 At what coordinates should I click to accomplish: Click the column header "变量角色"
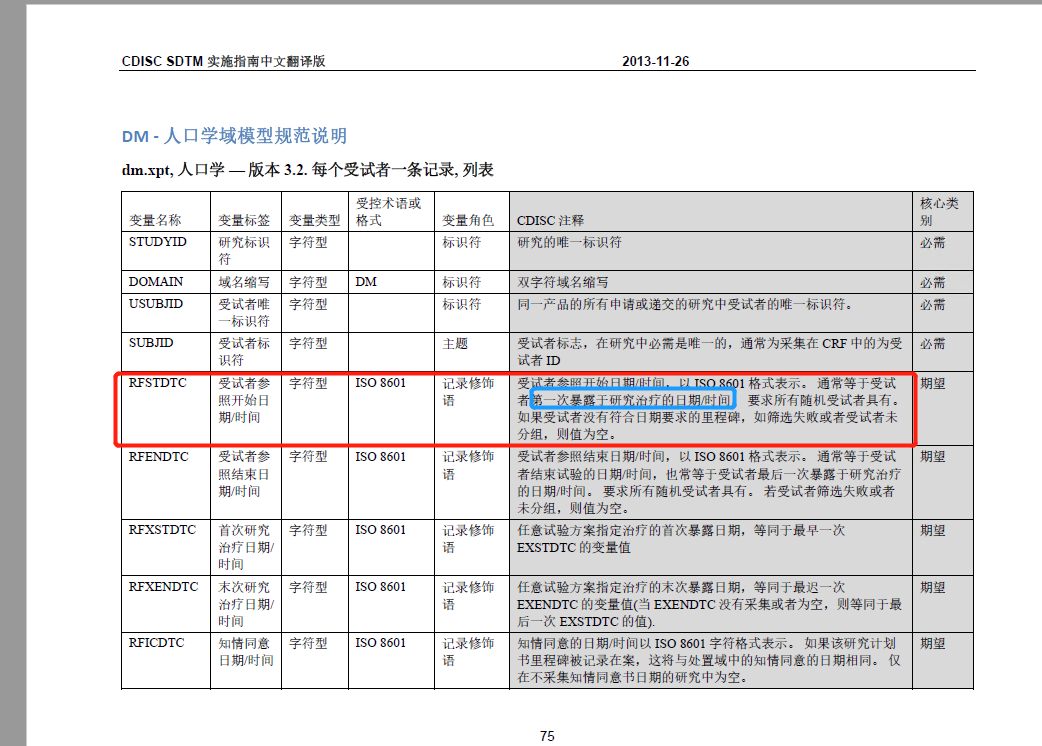(468, 220)
